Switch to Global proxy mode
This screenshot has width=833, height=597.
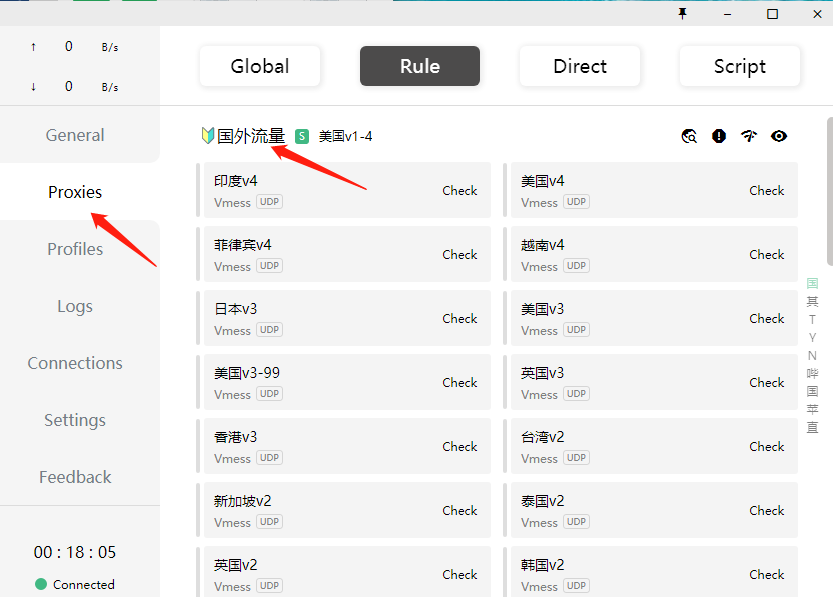(x=260, y=66)
